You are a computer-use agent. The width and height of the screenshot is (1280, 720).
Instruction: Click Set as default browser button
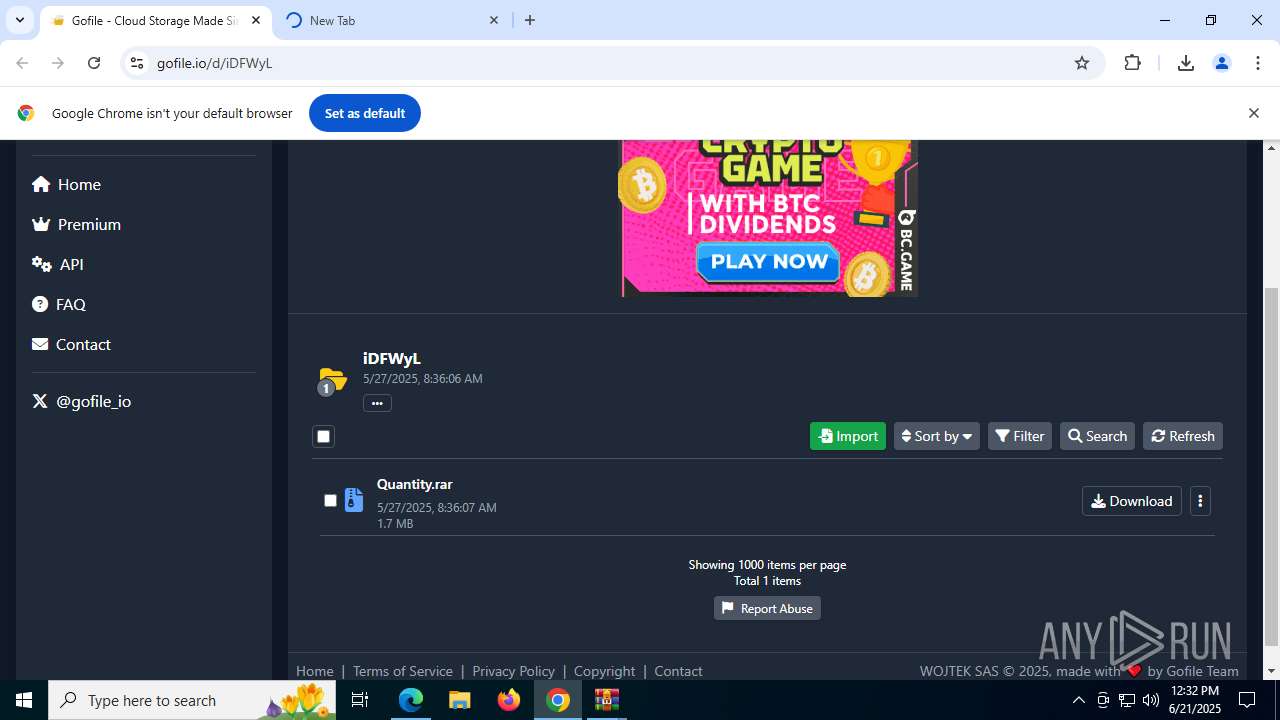[x=365, y=113]
